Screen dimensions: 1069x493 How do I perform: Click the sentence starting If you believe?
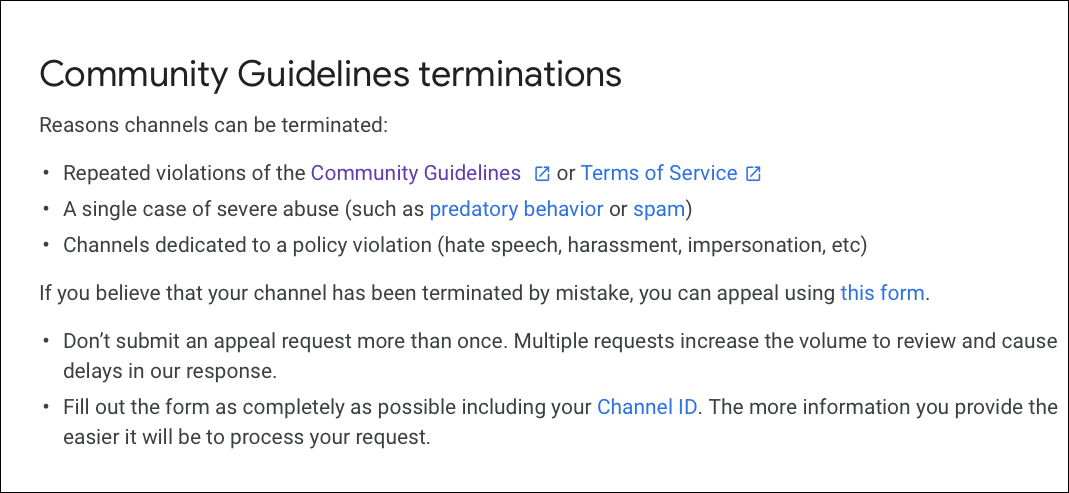[x=485, y=293]
